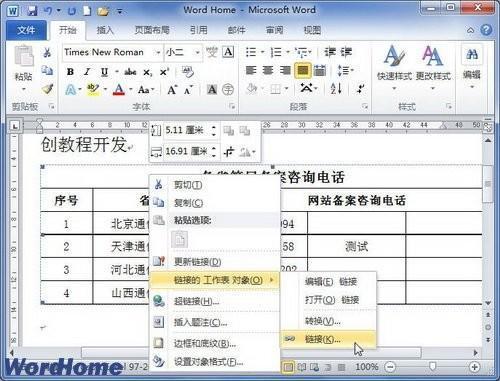Open the Line Spacing dropdown

[345, 70]
